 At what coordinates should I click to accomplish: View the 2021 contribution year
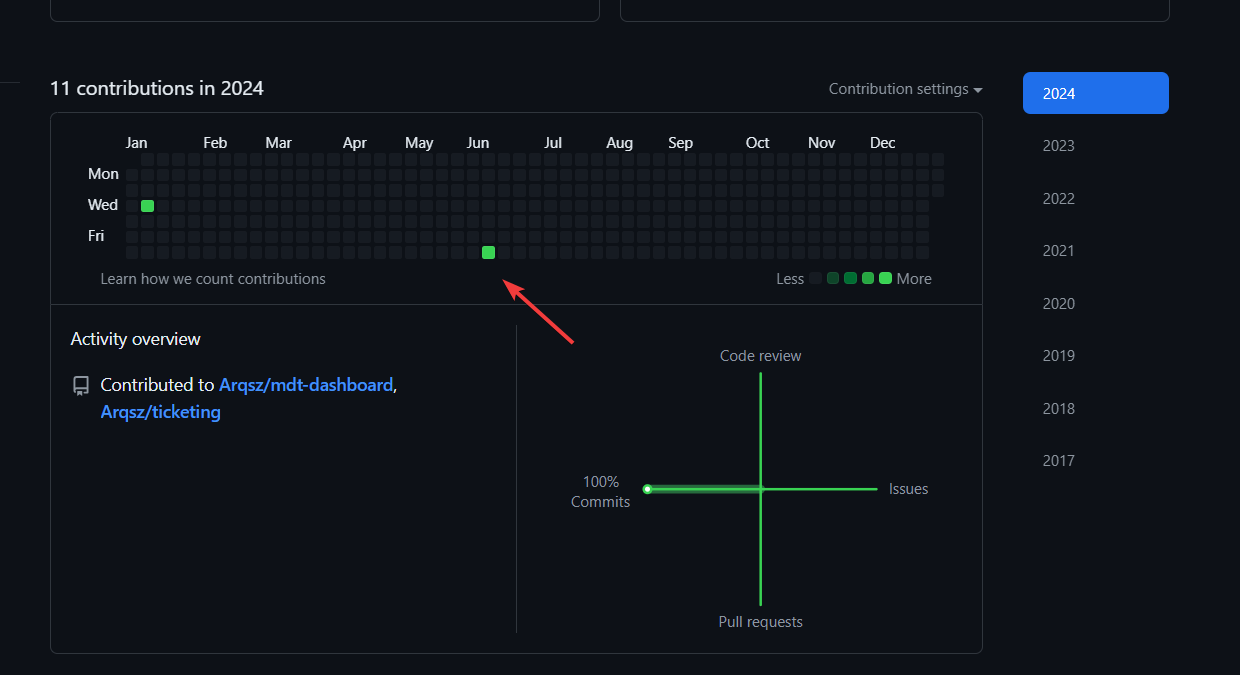[x=1058, y=251]
